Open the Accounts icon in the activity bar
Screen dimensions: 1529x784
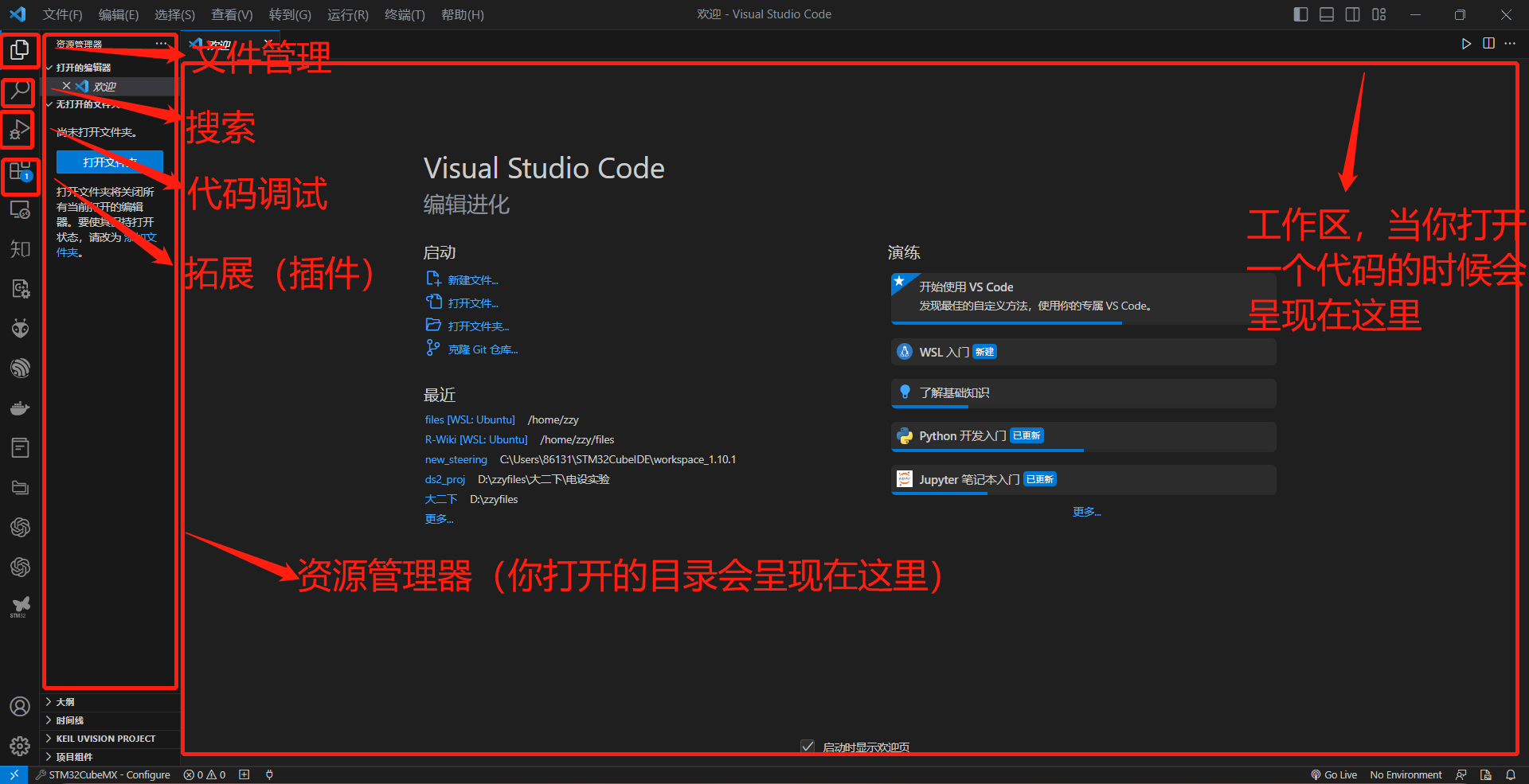click(20, 707)
